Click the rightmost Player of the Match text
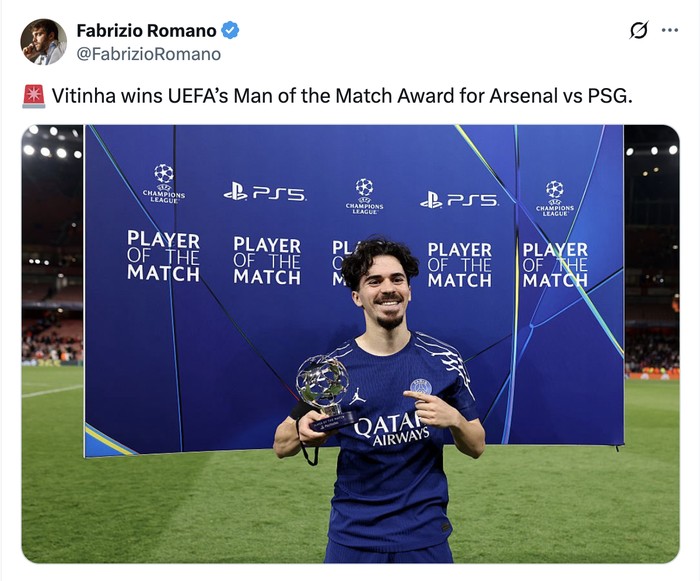The image size is (700, 581). coord(555,264)
